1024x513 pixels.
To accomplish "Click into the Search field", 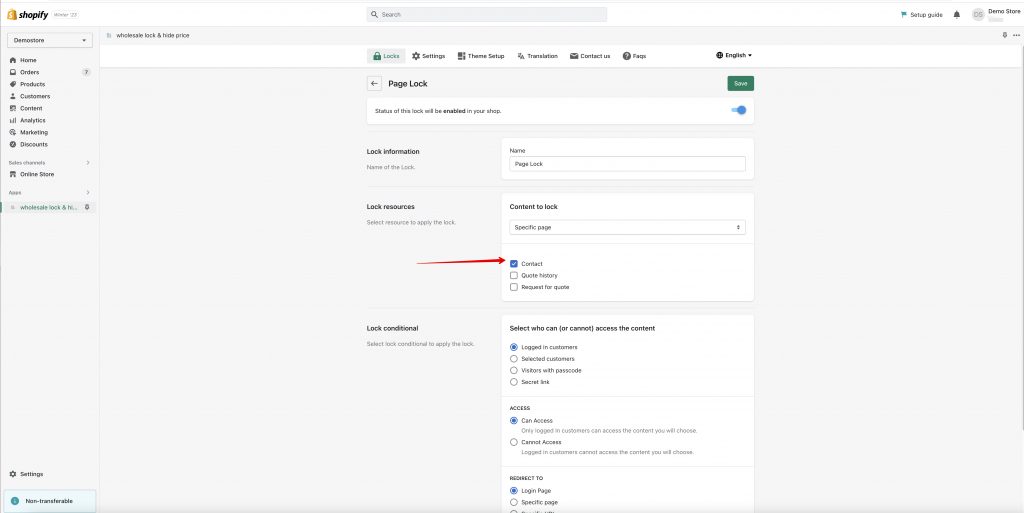I will (487, 14).
